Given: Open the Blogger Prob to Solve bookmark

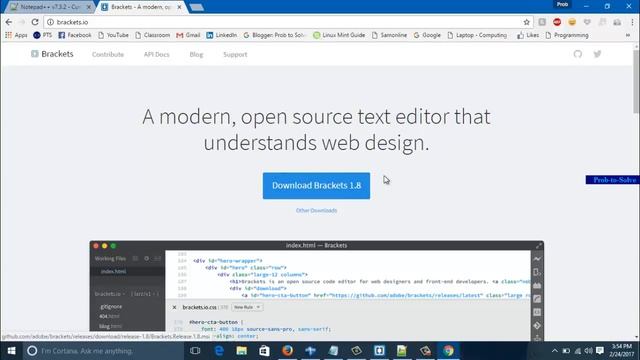Looking at the screenshot, I should coord(274,35).
